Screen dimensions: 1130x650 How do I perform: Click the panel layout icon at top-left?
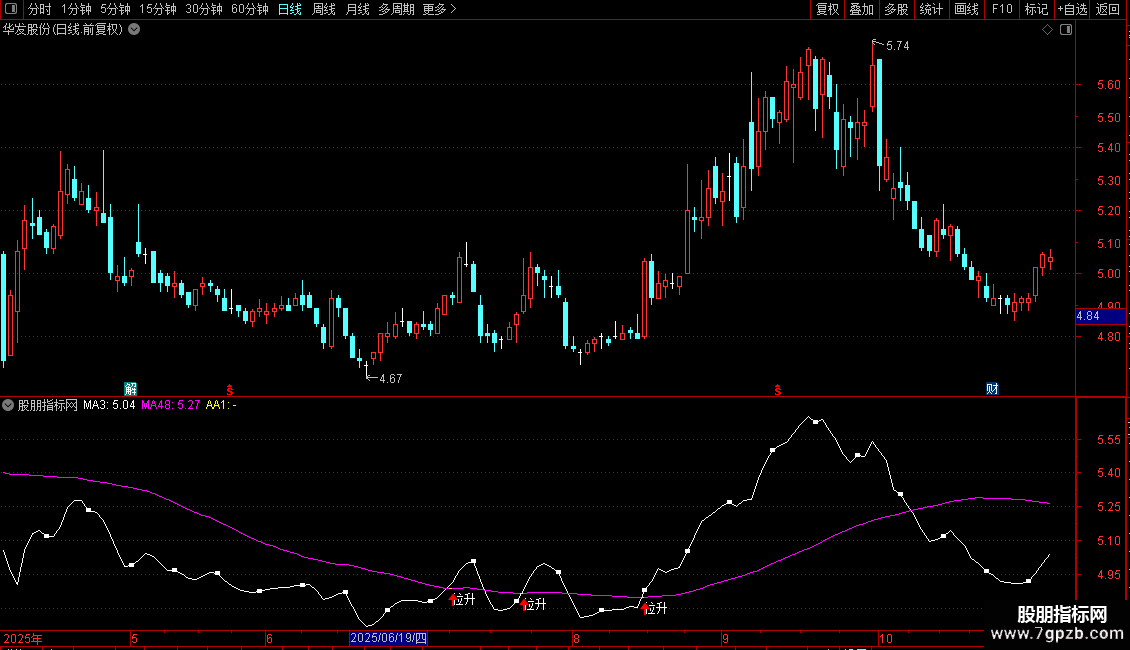[x=11, y=9]
